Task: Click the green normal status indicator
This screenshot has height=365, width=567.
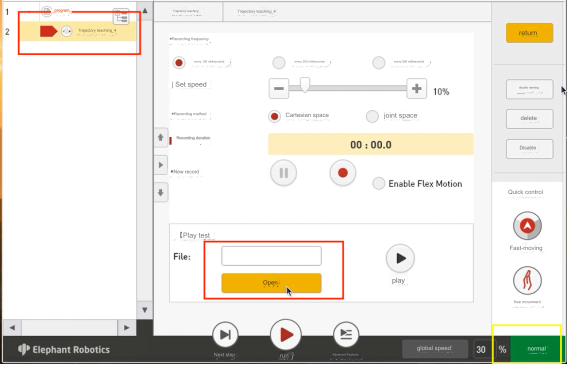Action: [537, 349]
